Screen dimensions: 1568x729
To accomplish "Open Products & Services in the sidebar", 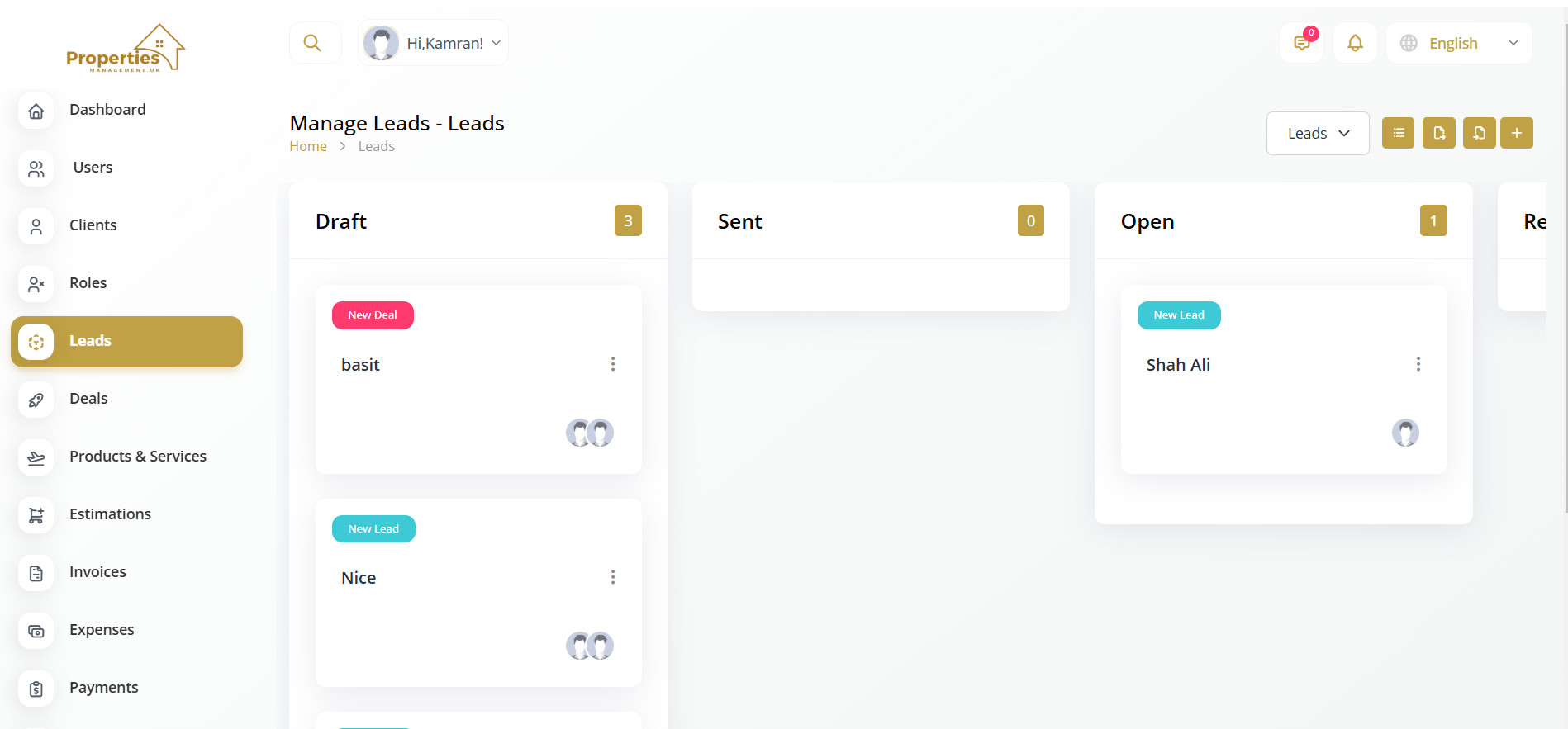I will coord(137,457).
